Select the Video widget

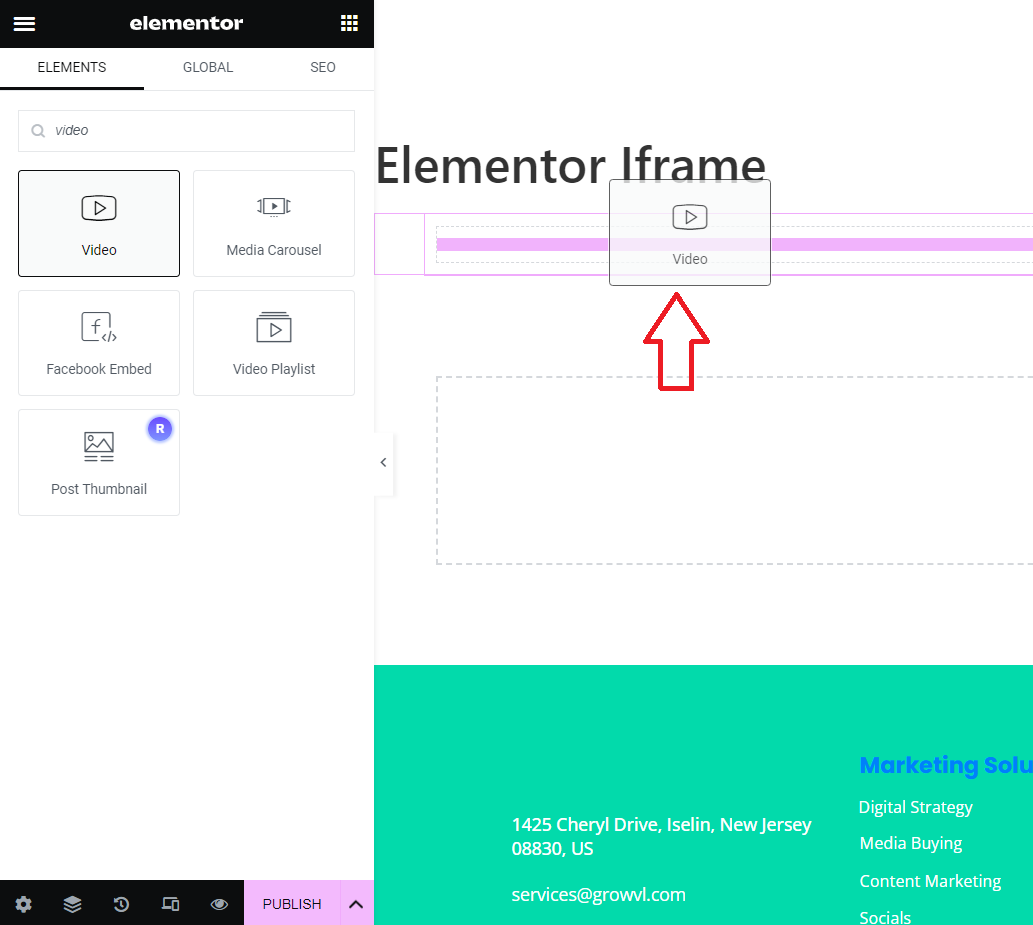tap(98, 223)
